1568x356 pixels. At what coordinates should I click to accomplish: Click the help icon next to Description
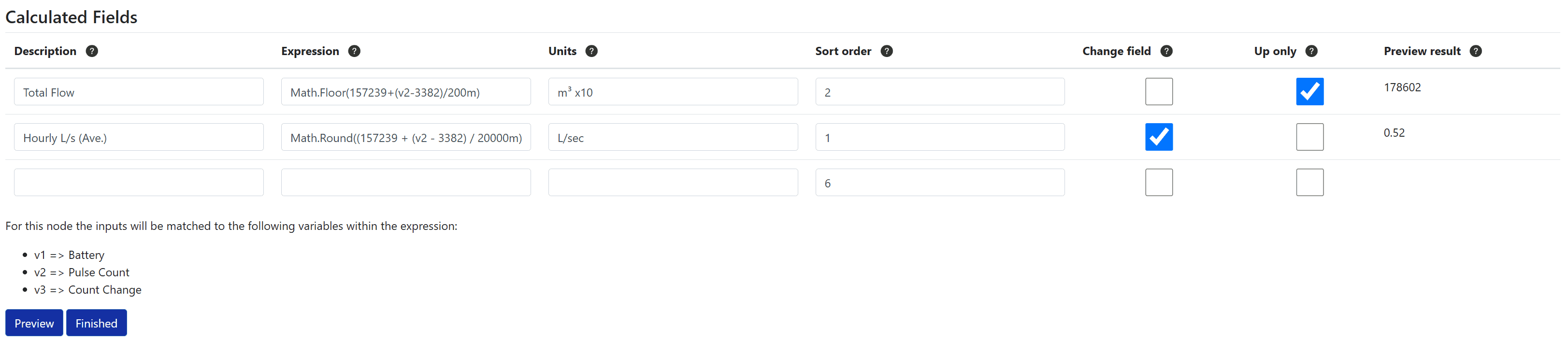[x=92, y=51]
